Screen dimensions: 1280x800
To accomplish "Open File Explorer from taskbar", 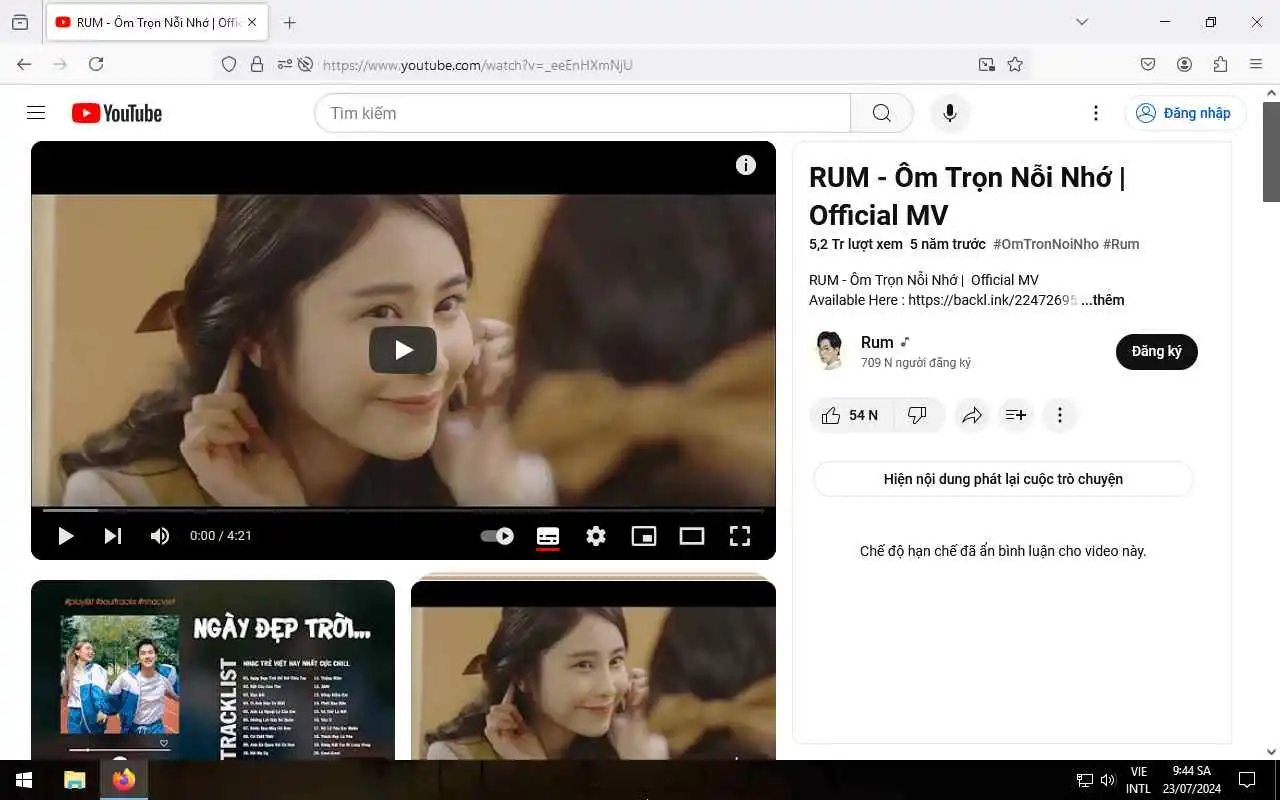I will [75, 780].
